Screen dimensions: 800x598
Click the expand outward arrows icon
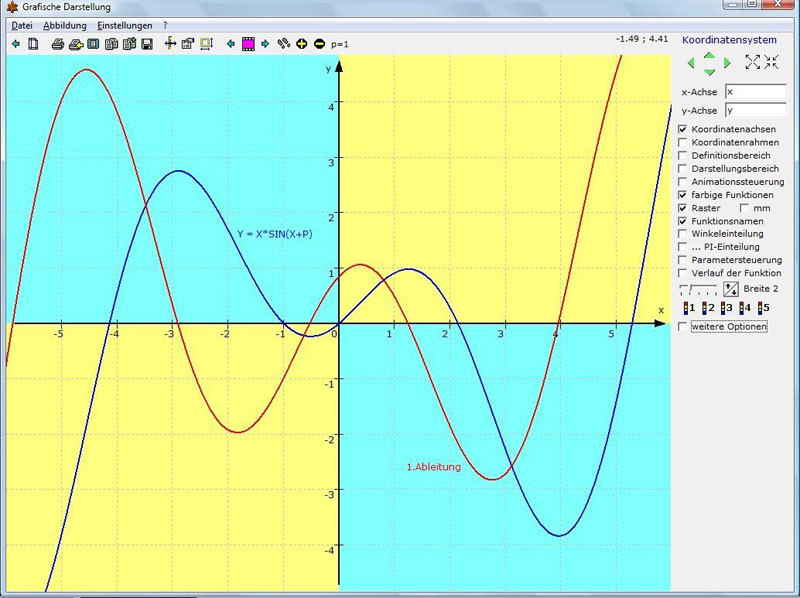[753, 62]
